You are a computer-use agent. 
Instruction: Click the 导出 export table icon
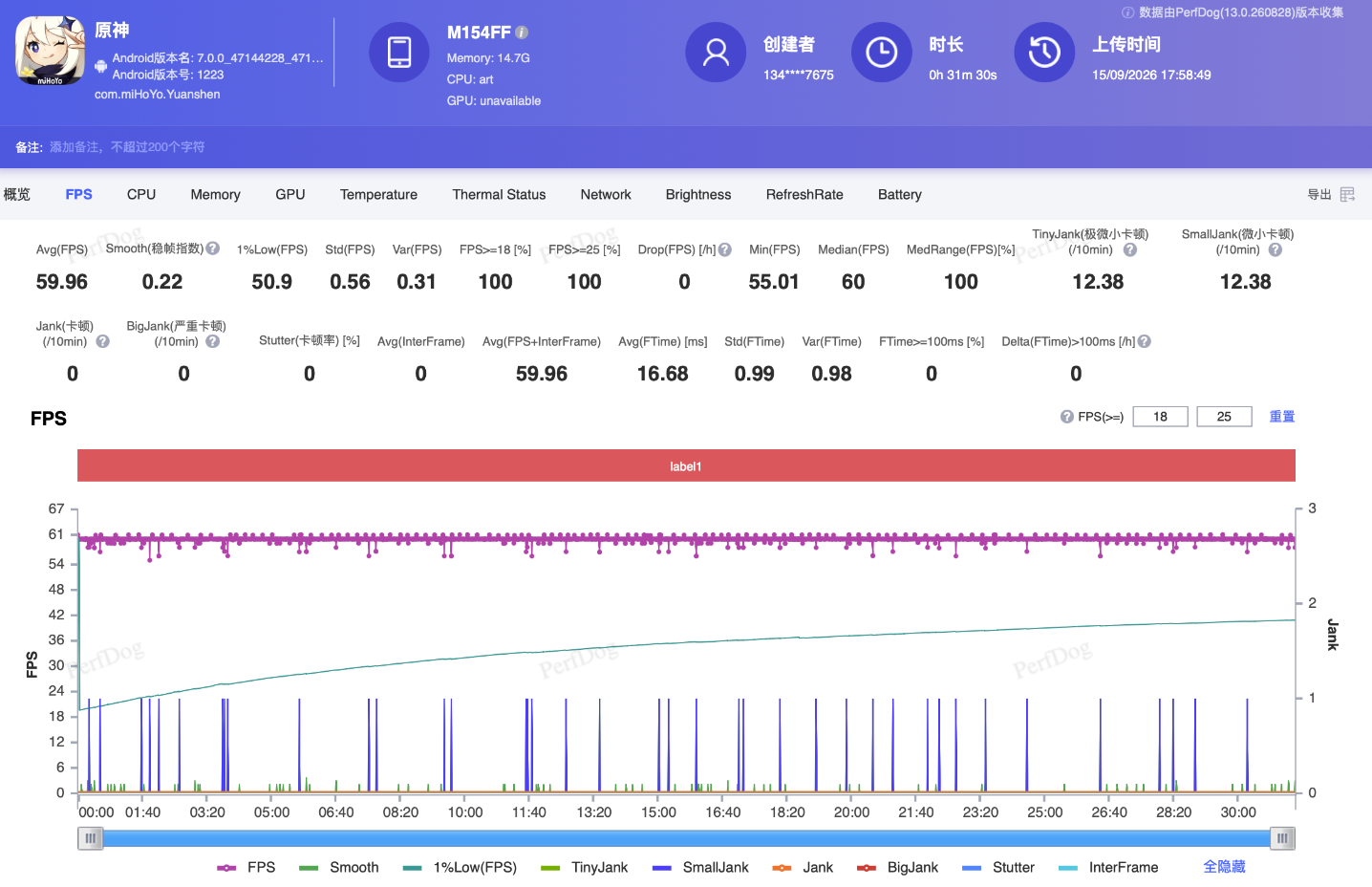tap(1347, 194)
